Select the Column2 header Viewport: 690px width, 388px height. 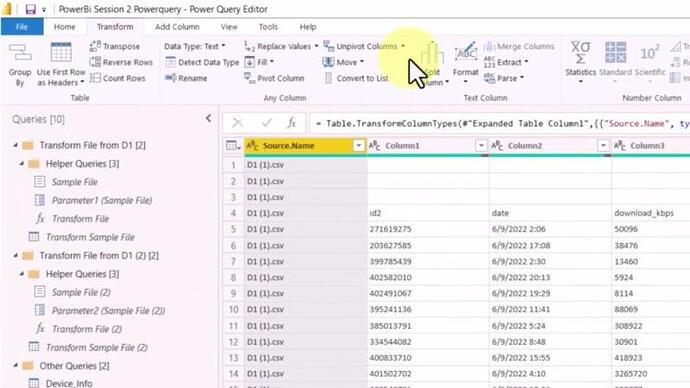tap(525, 146)
